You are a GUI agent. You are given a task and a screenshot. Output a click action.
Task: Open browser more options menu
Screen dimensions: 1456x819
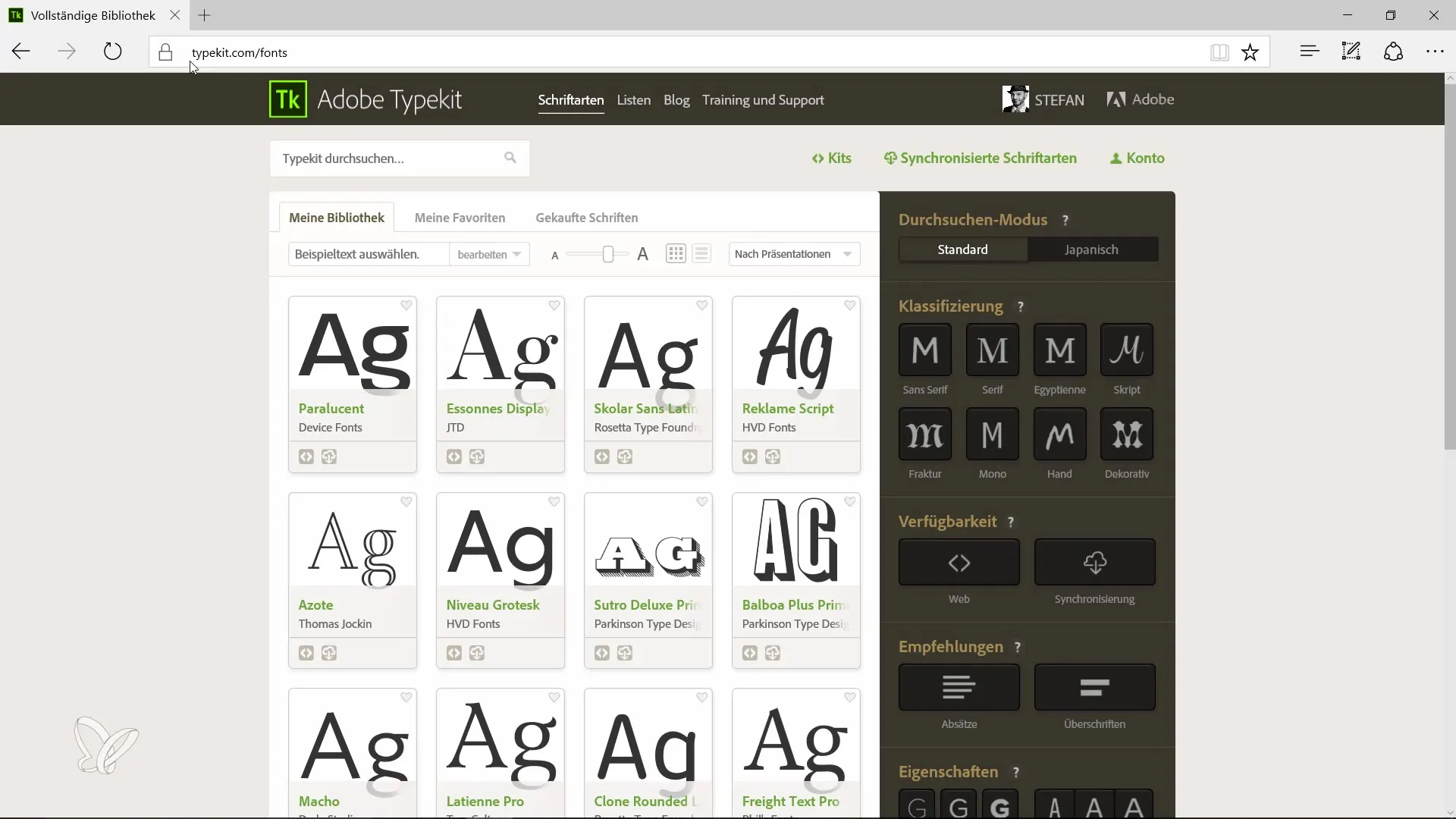(x=1435, y=52)
